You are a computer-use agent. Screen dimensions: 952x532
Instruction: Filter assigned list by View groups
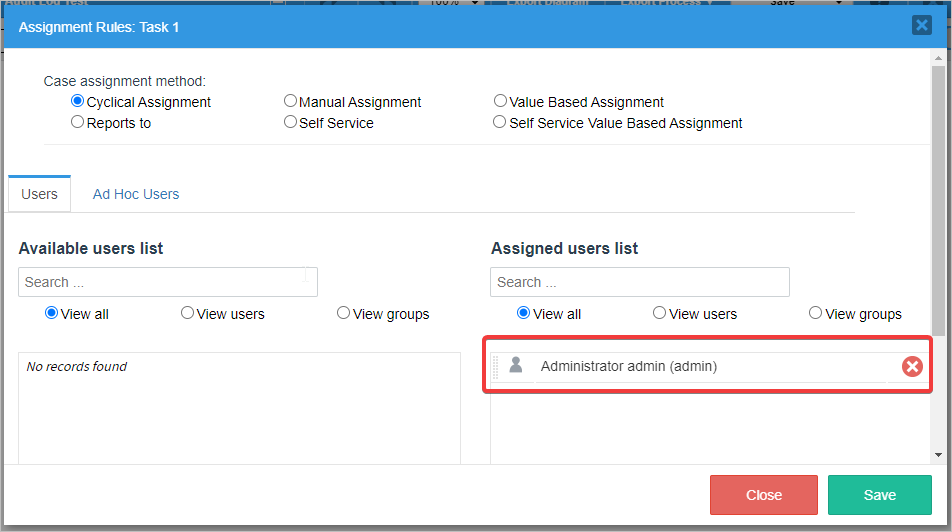815,313
